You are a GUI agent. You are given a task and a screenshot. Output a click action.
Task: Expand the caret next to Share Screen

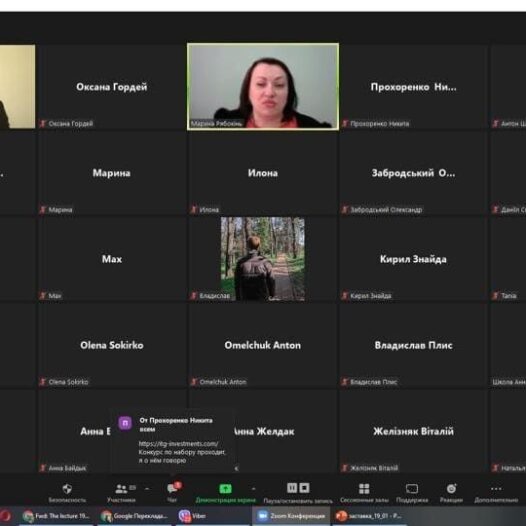pyautogui.click(x=254, y=489)
